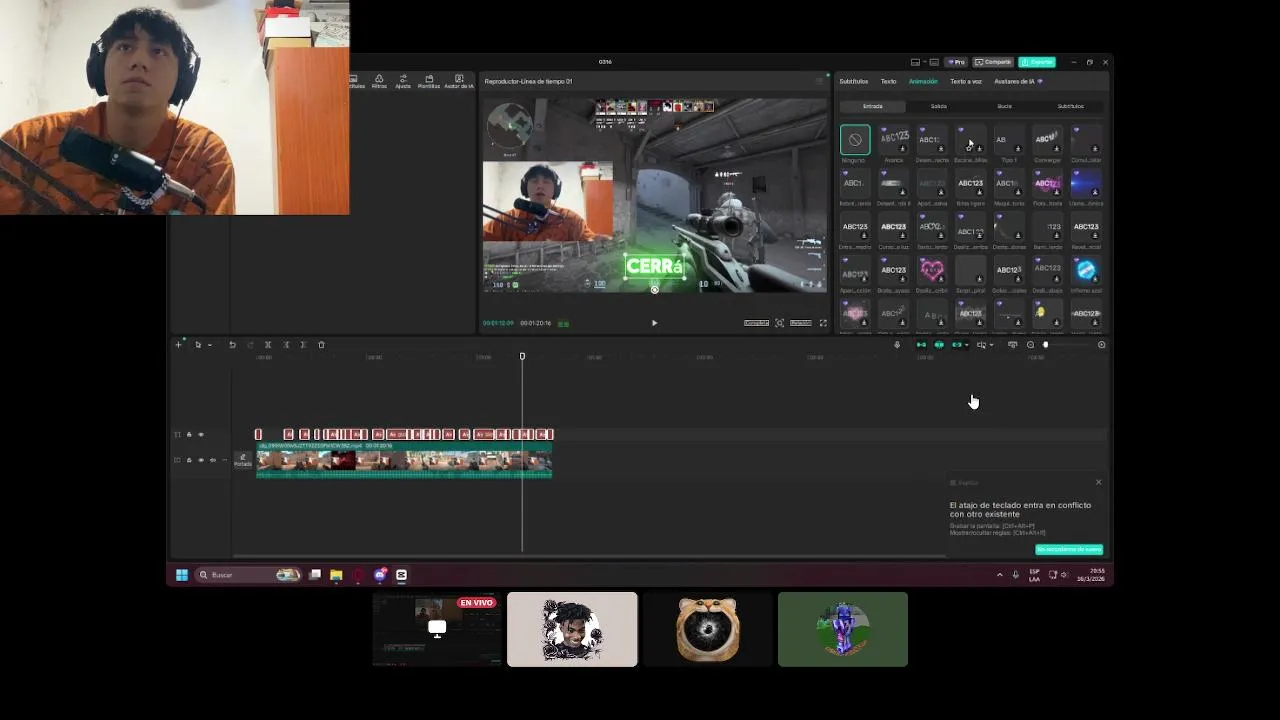
Task: Choose the Ninguno animation option
Action: point(855,140)
